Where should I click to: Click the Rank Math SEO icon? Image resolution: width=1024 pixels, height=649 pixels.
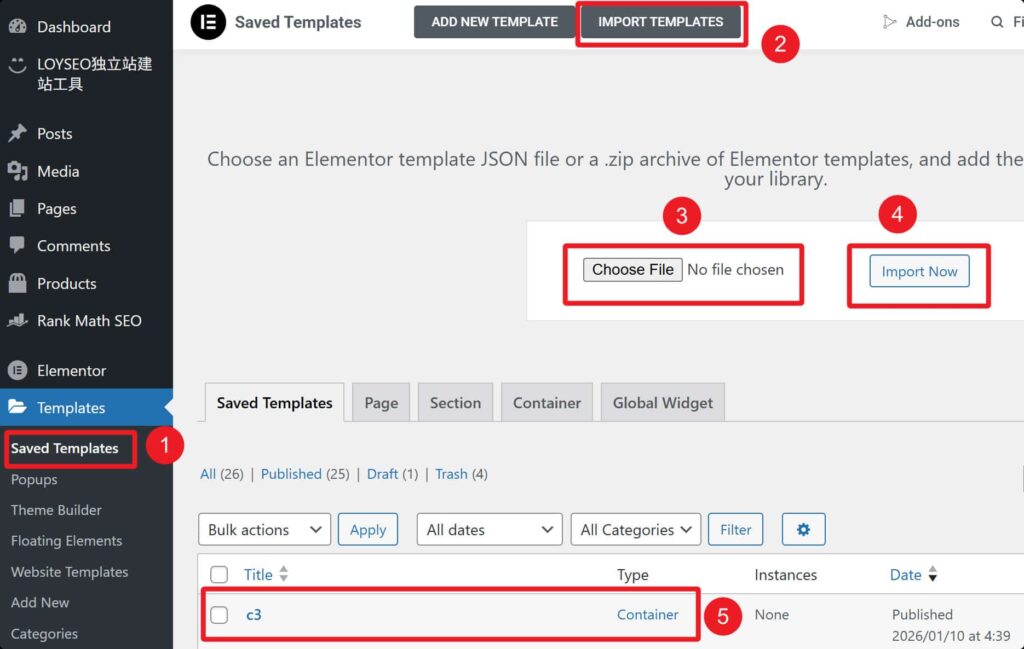click(x=17, y=321)
